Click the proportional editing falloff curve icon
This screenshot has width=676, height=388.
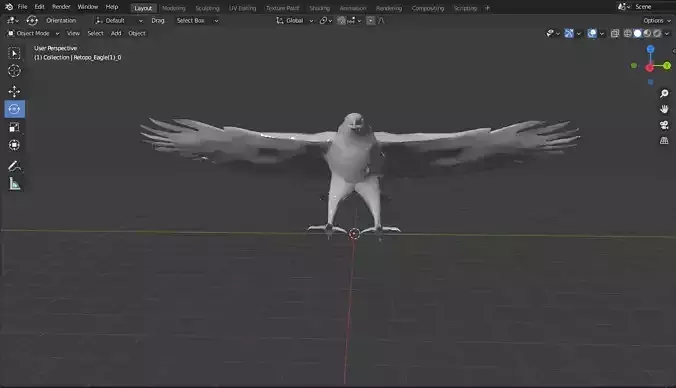tap(381, 20)
